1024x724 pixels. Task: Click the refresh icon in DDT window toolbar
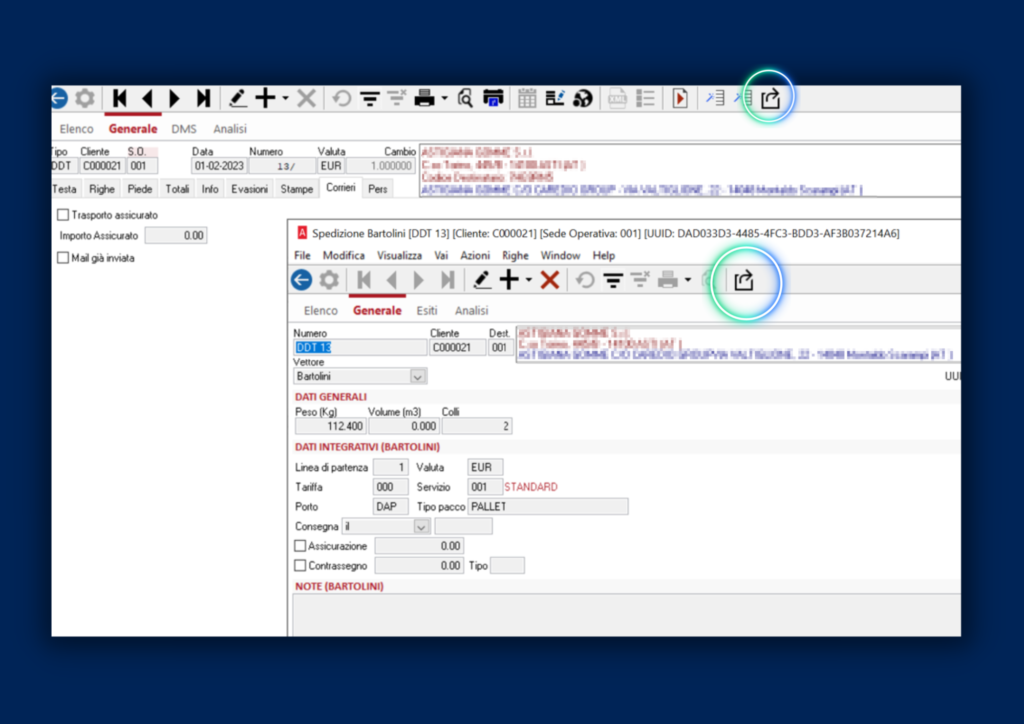click(x=342, y=99)
